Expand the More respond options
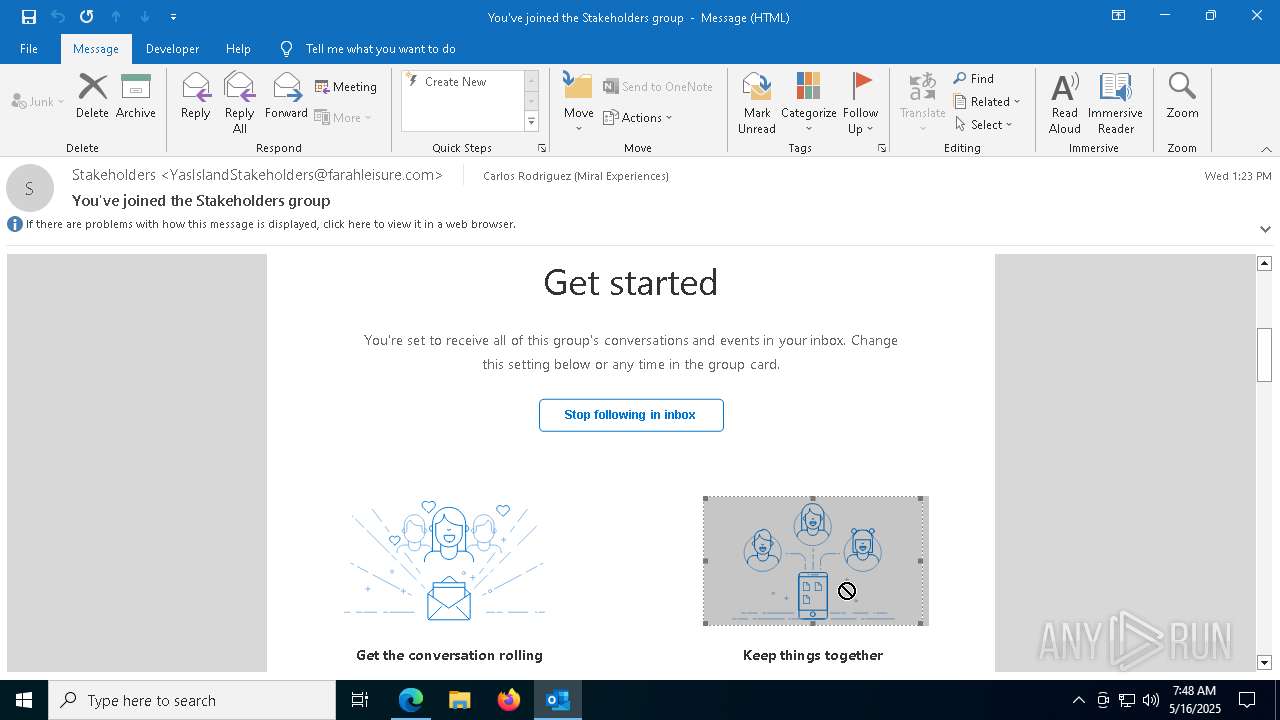Viewport: 1280px width, 720px height. 343,117
